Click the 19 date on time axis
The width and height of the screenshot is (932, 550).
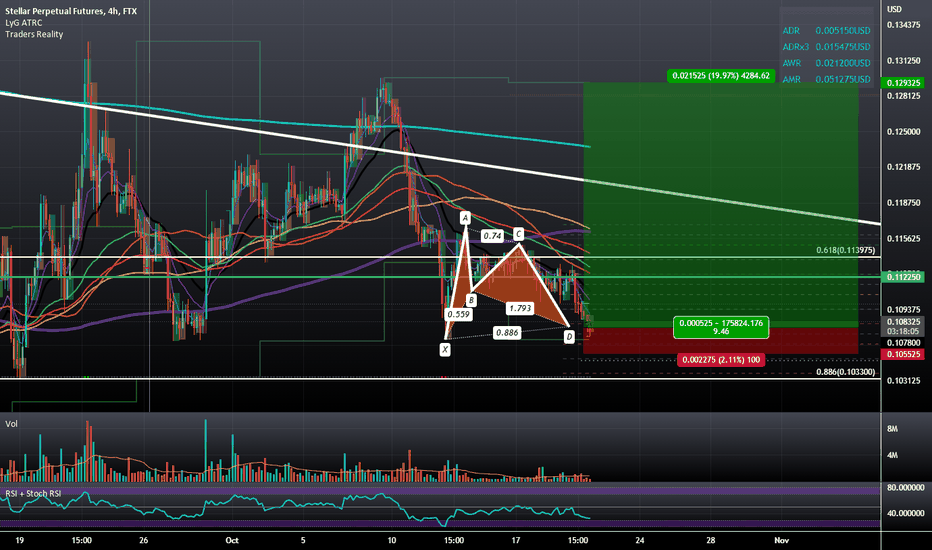click(x=20, y=540)
